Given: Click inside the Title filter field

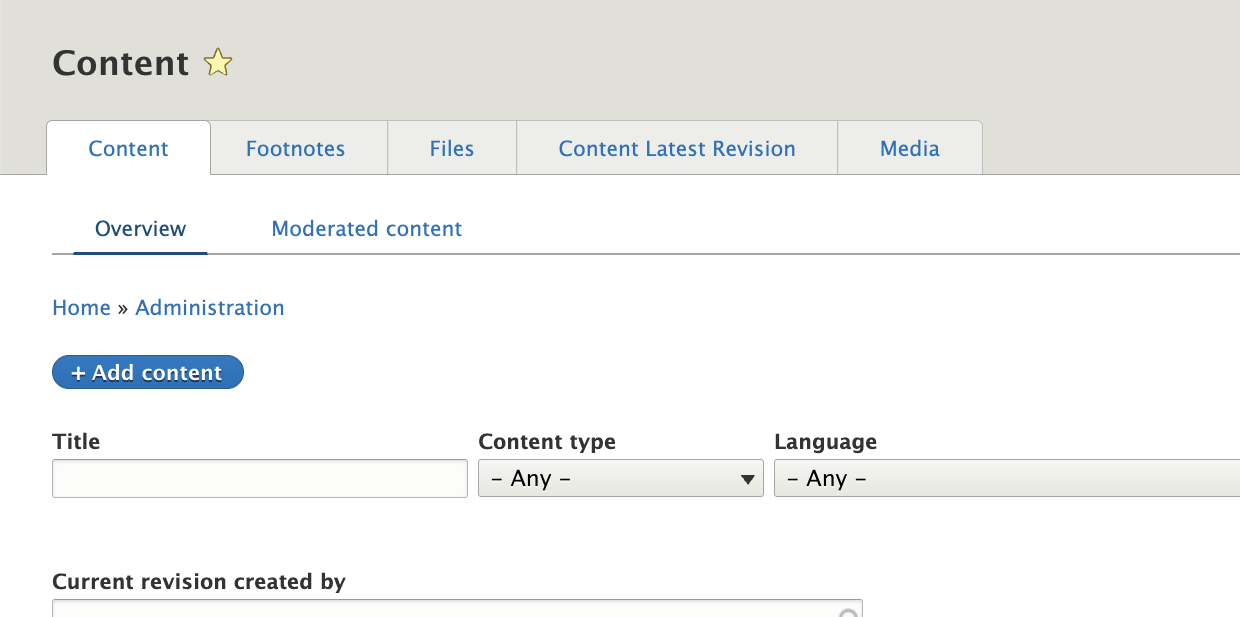Looking at the screenshot, I should pos(259,478).
